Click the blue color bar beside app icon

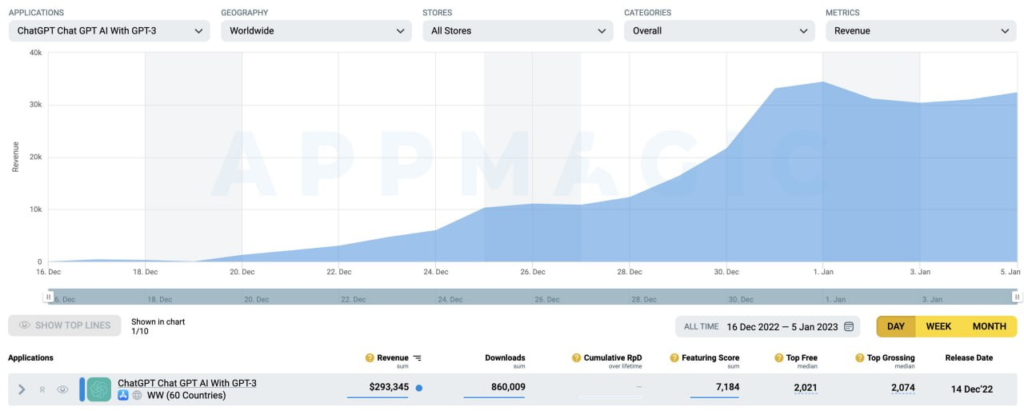pos(82,390)
